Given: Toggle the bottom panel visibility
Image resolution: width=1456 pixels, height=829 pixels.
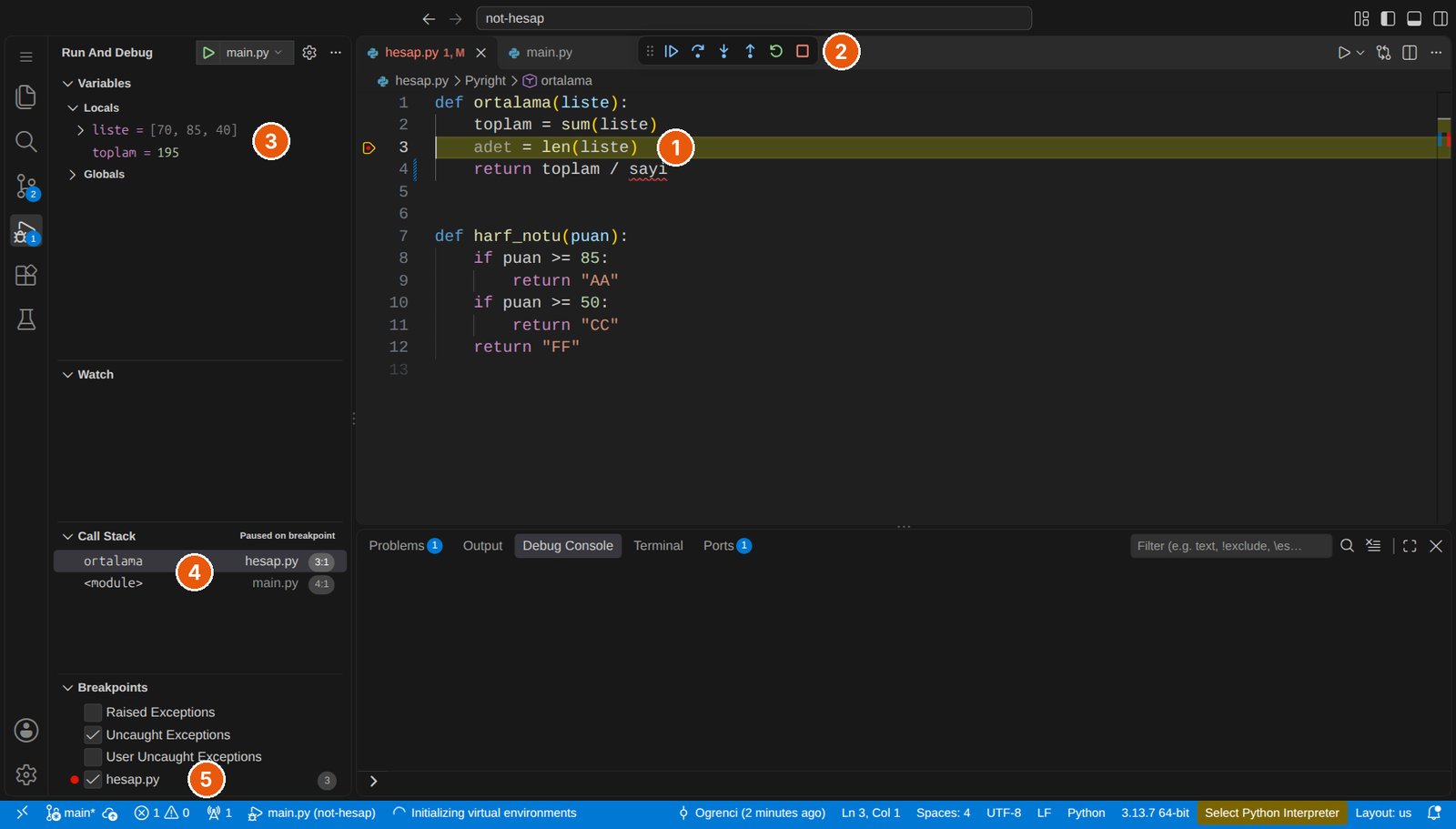Looking at the screenshot, I should (x=1414, y=18).
